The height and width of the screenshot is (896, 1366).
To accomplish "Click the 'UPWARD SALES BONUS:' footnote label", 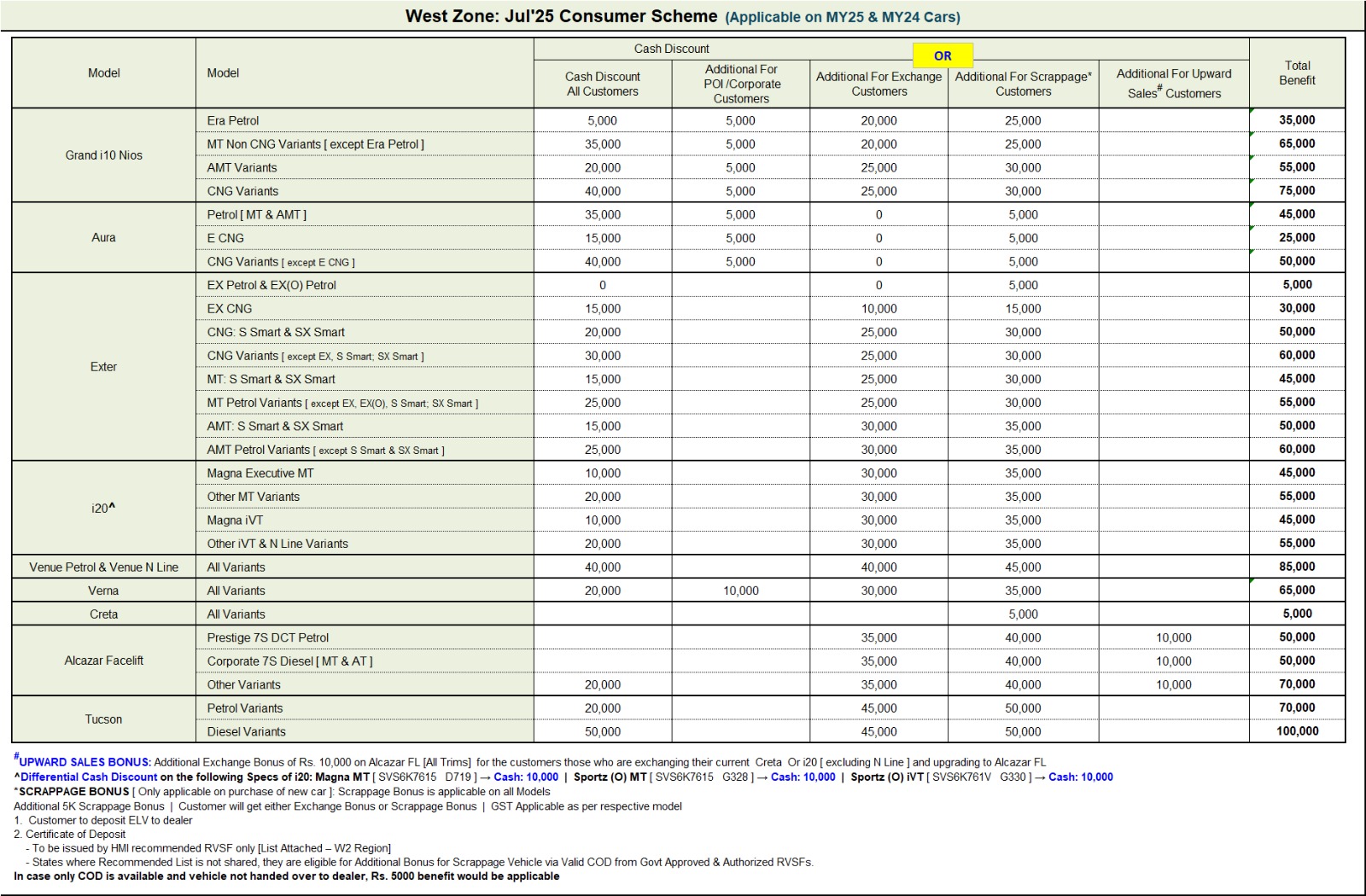I will pyautogui.click(x=85, y=762).
